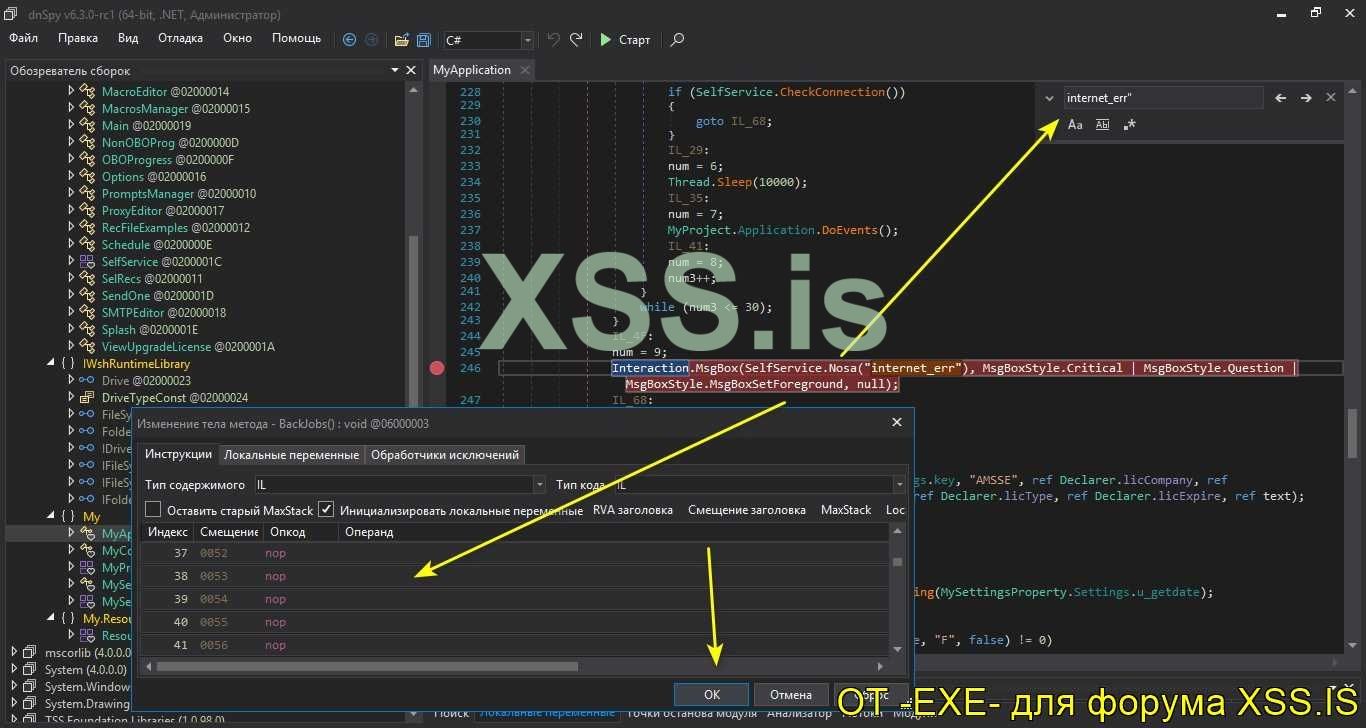Close the method body edit dialog
This screenshot has width=1366, height=728.
(x=896, y=423)
